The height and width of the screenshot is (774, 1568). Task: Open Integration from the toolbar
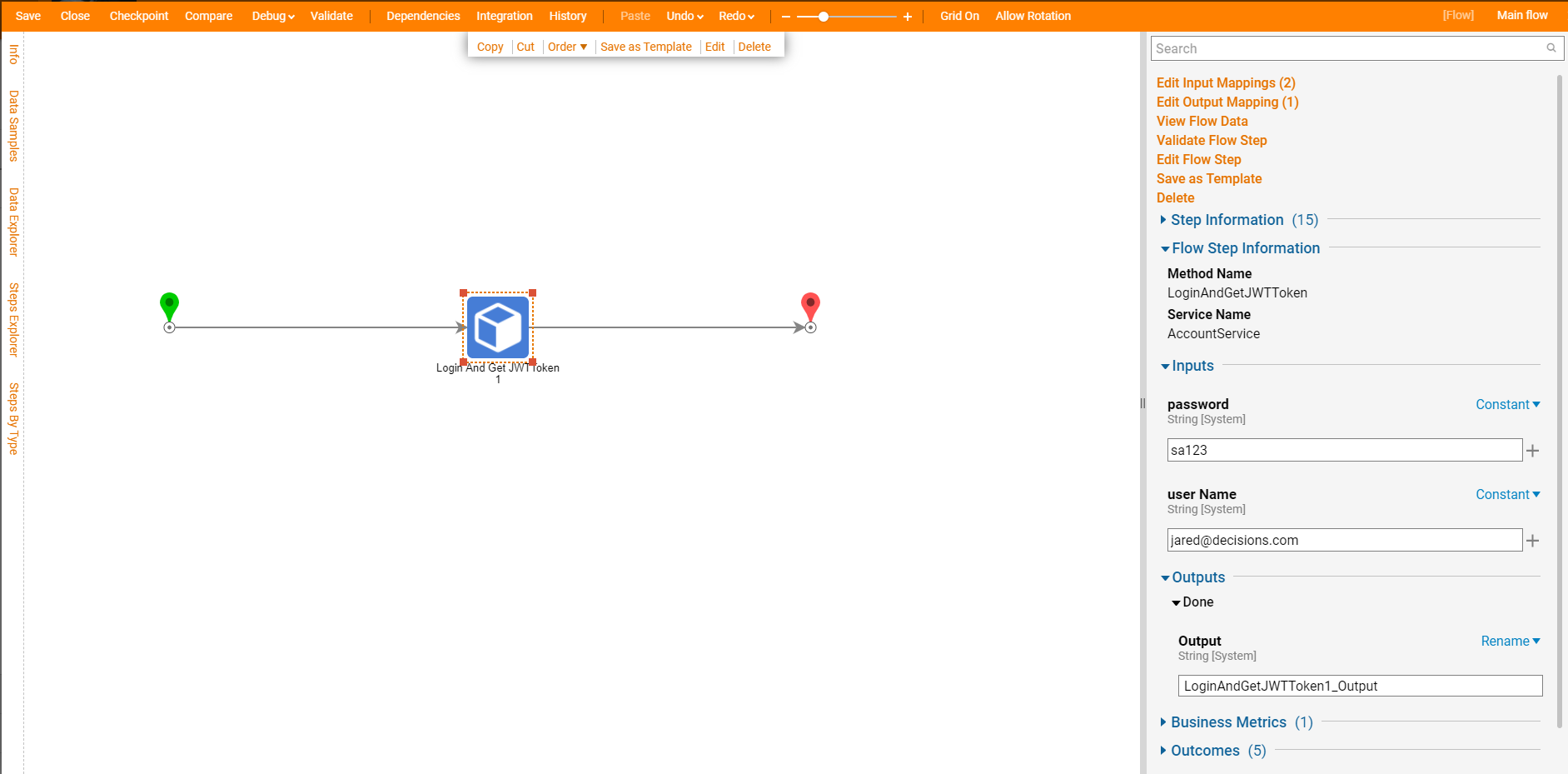(504, 16)
